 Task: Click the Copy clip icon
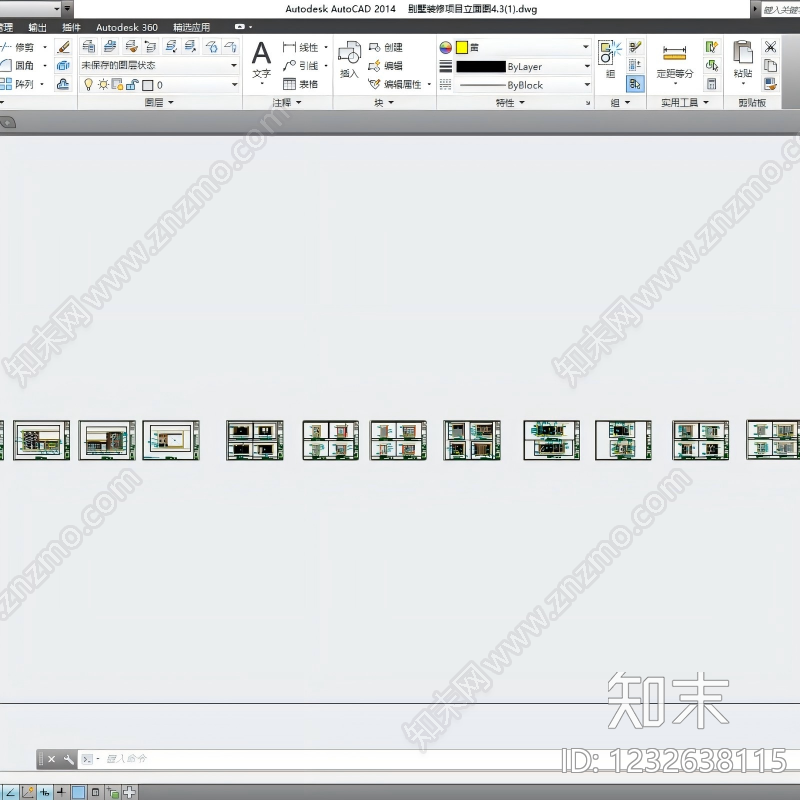pos(770,65)
